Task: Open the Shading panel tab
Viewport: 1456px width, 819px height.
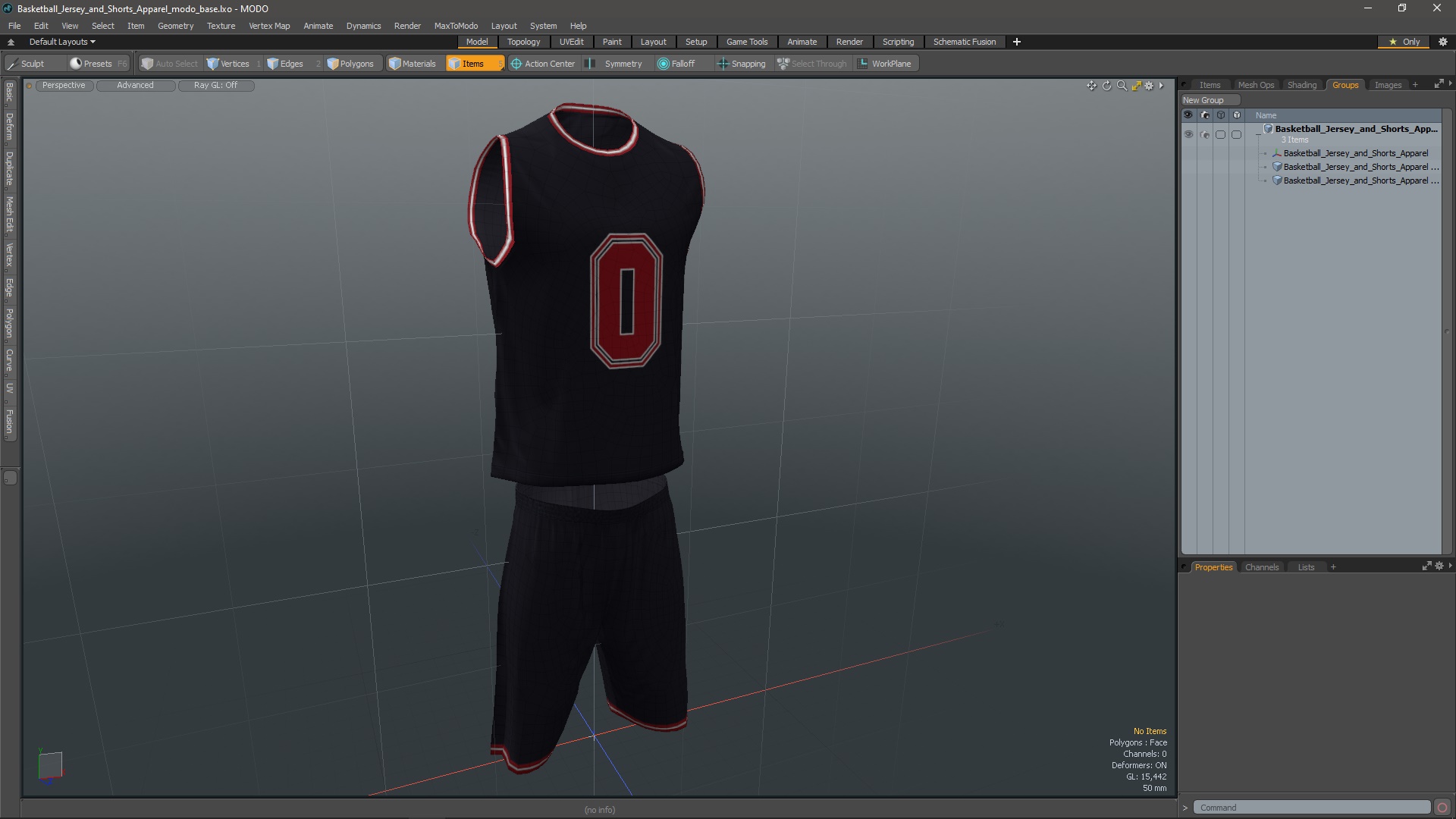Action: (1301, 85)
